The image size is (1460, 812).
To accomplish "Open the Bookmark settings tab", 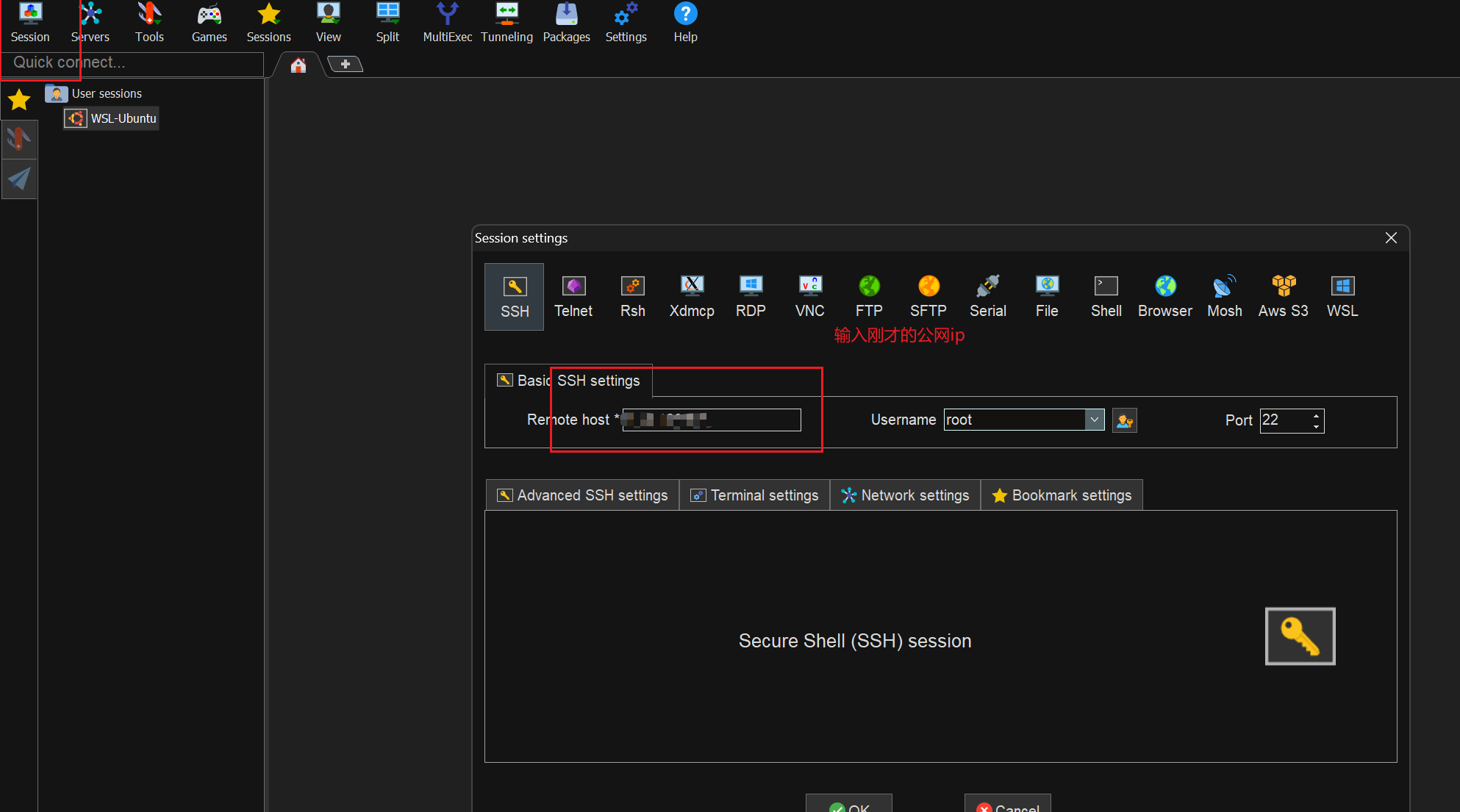I will 1062,495.
